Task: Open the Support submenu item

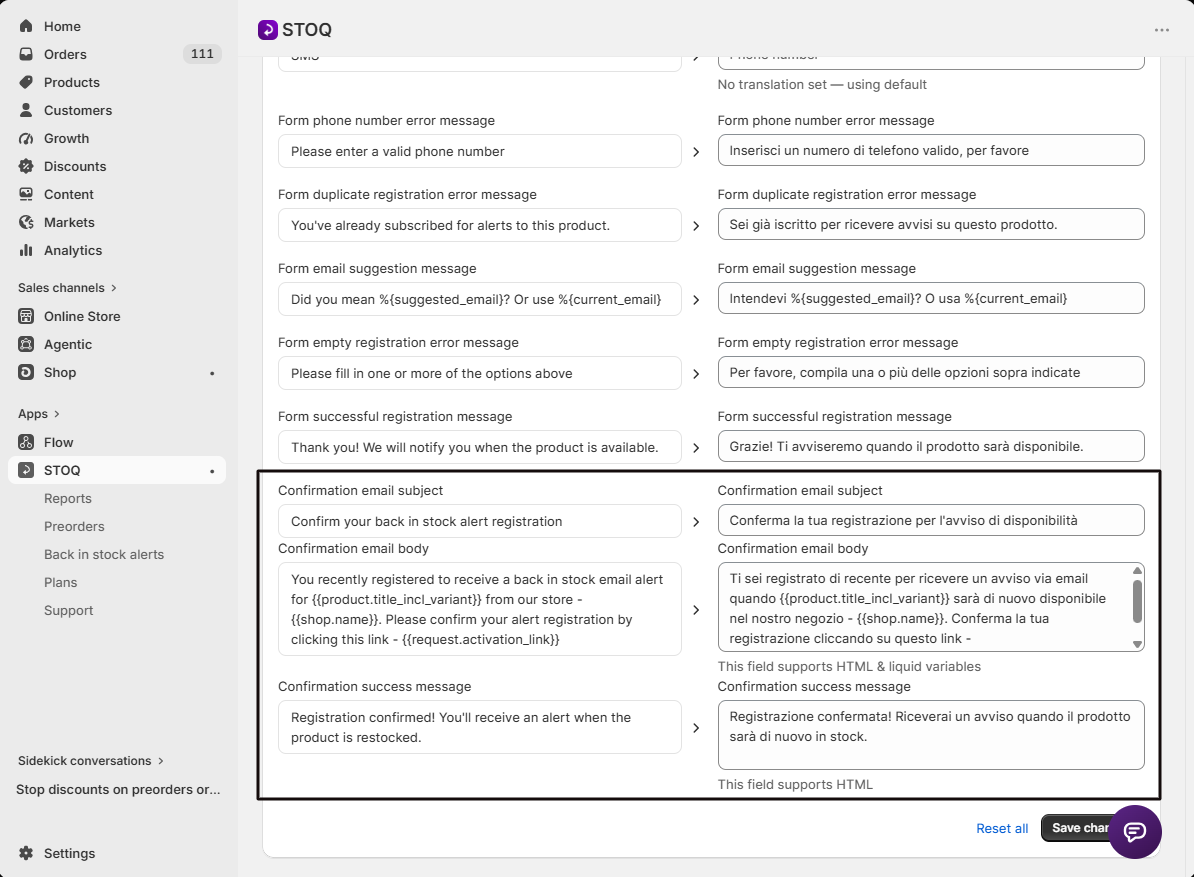Action: tap(69, 611)
